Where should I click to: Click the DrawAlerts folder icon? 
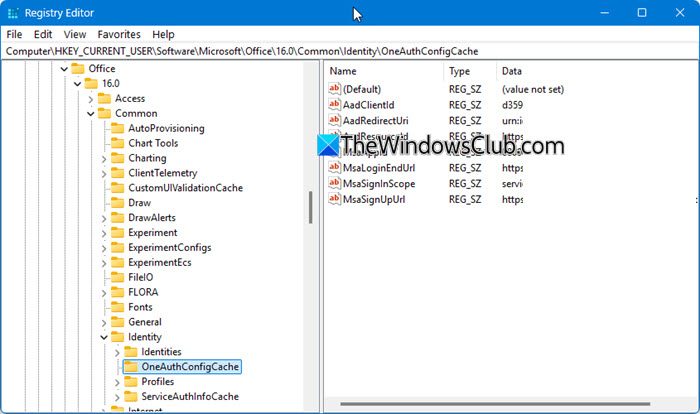pos(117,217)
